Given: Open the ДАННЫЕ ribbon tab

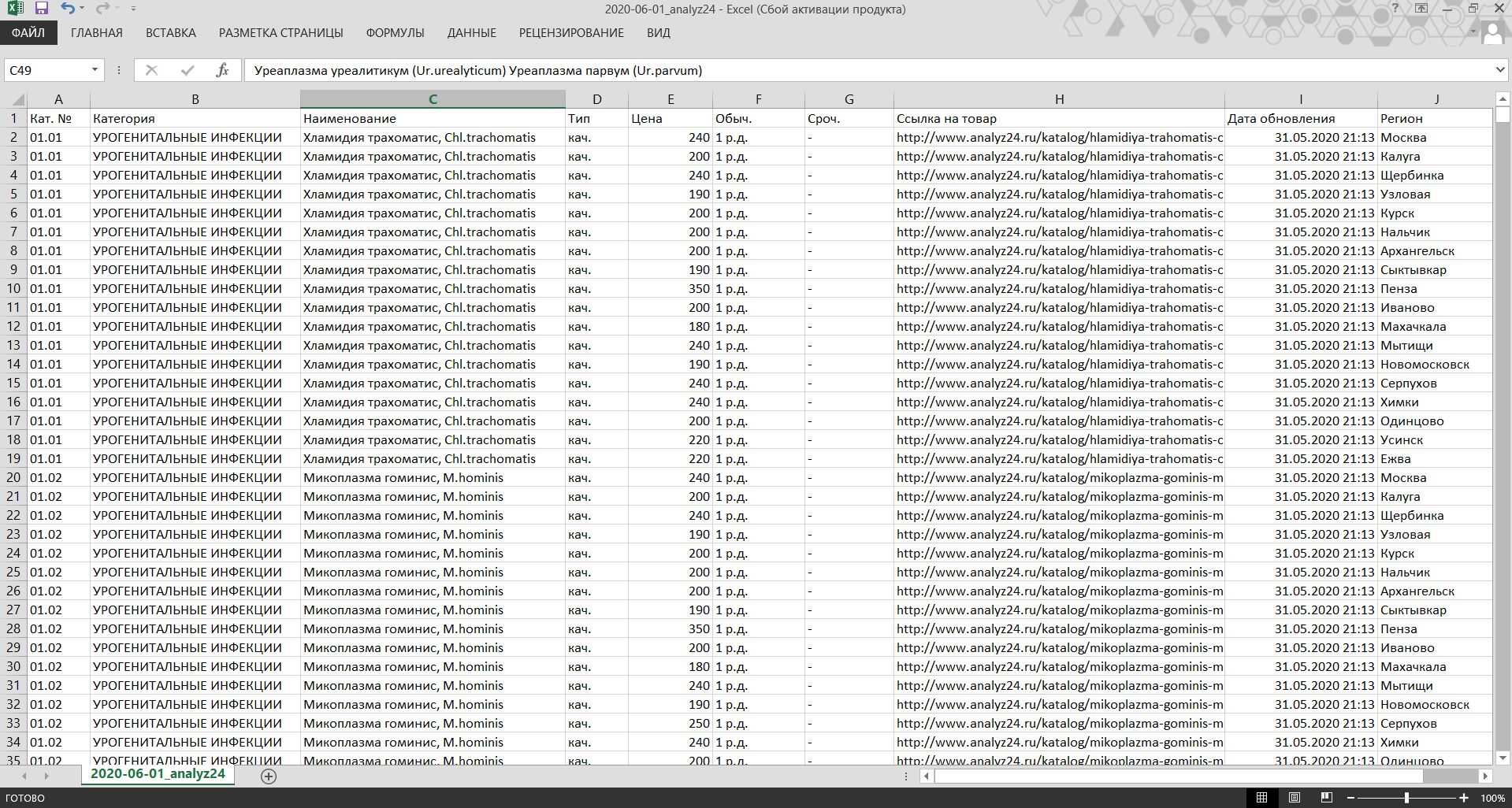Looking at the screenshot, I should pyautogui.click(x=472, y=33).
